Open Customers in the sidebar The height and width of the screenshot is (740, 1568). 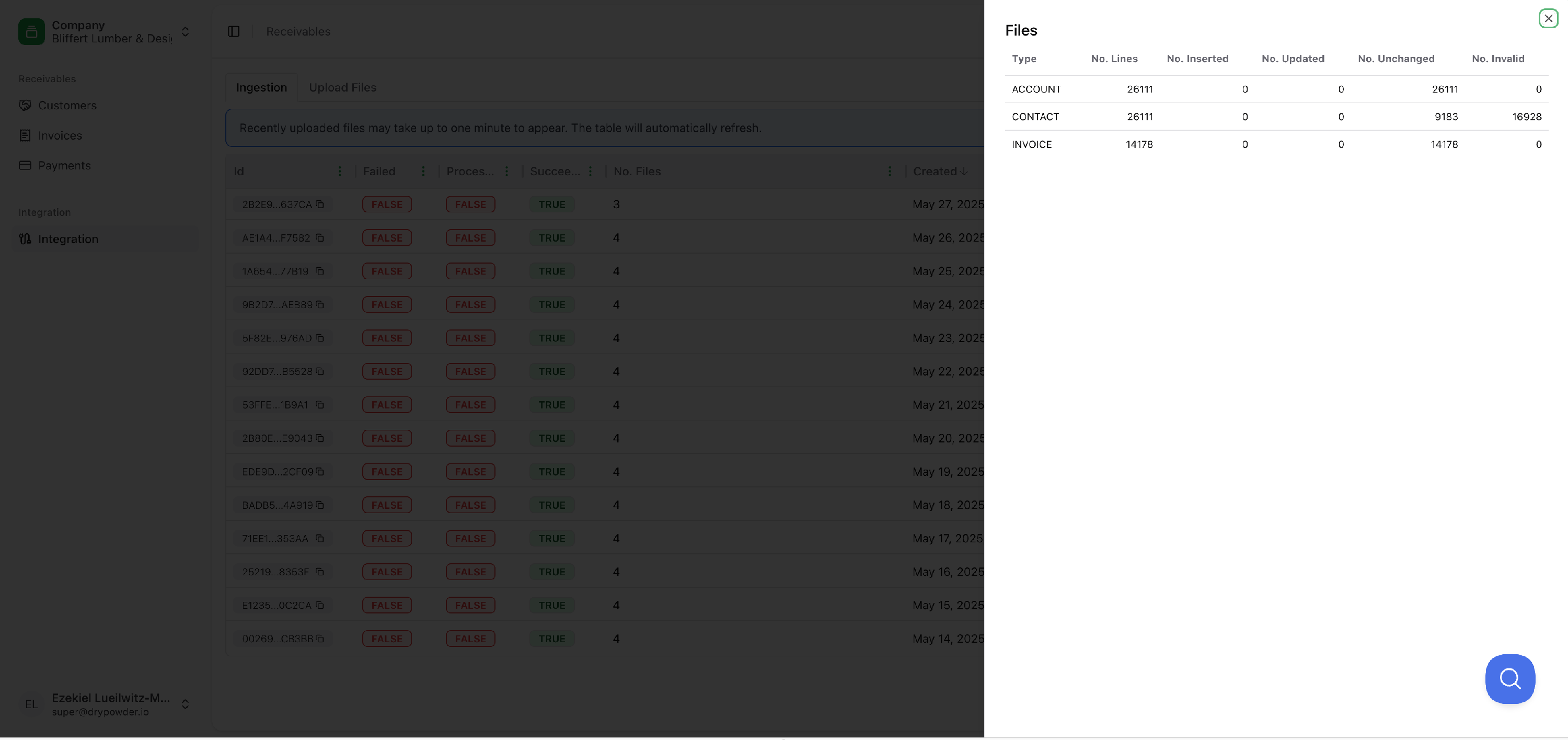click(x=105, y=105)
